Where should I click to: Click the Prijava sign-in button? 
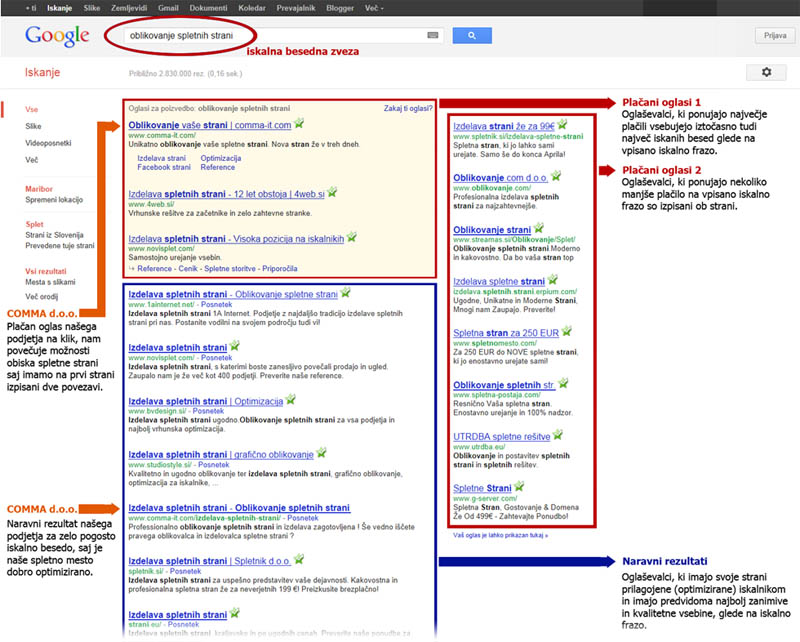(774, 36)
